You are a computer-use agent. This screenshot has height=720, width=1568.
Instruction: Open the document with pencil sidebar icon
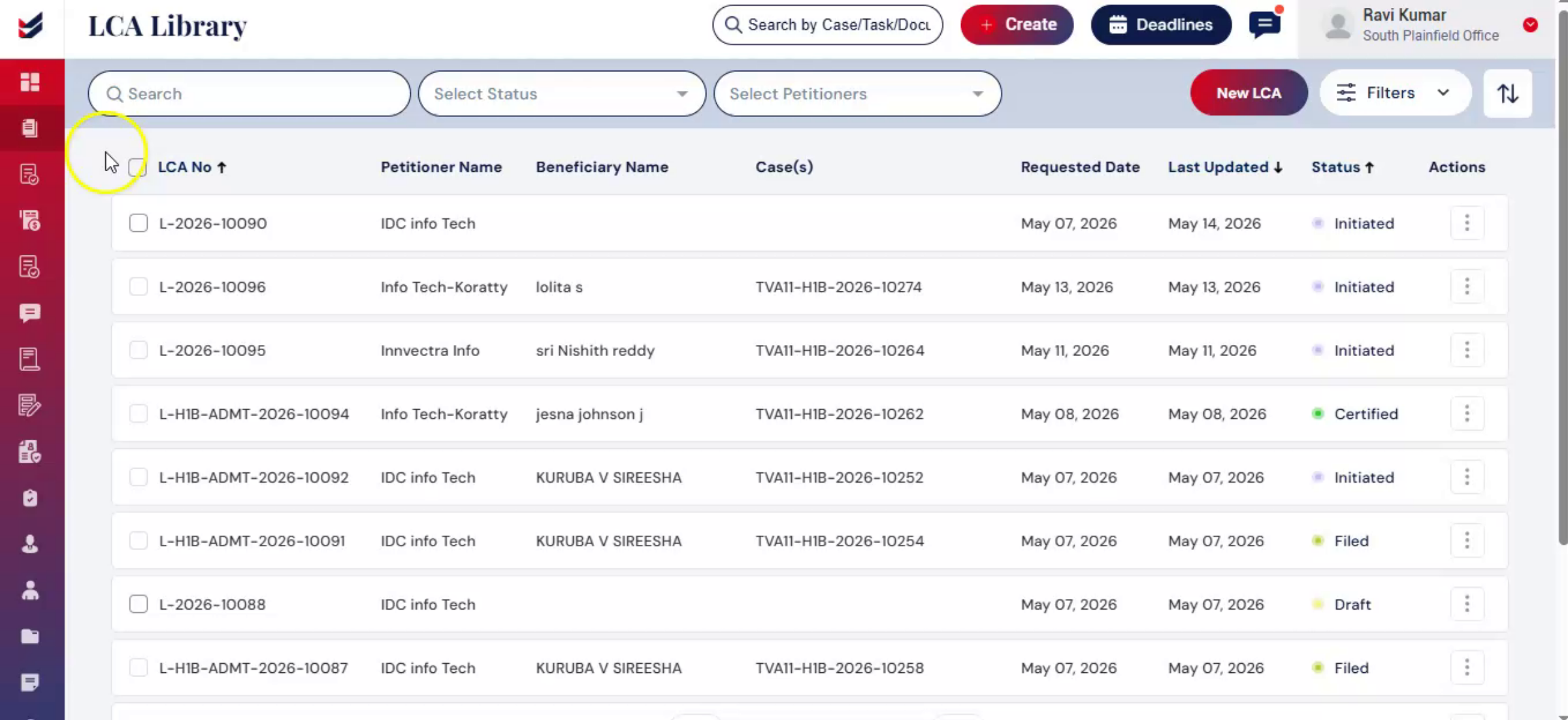30,406
